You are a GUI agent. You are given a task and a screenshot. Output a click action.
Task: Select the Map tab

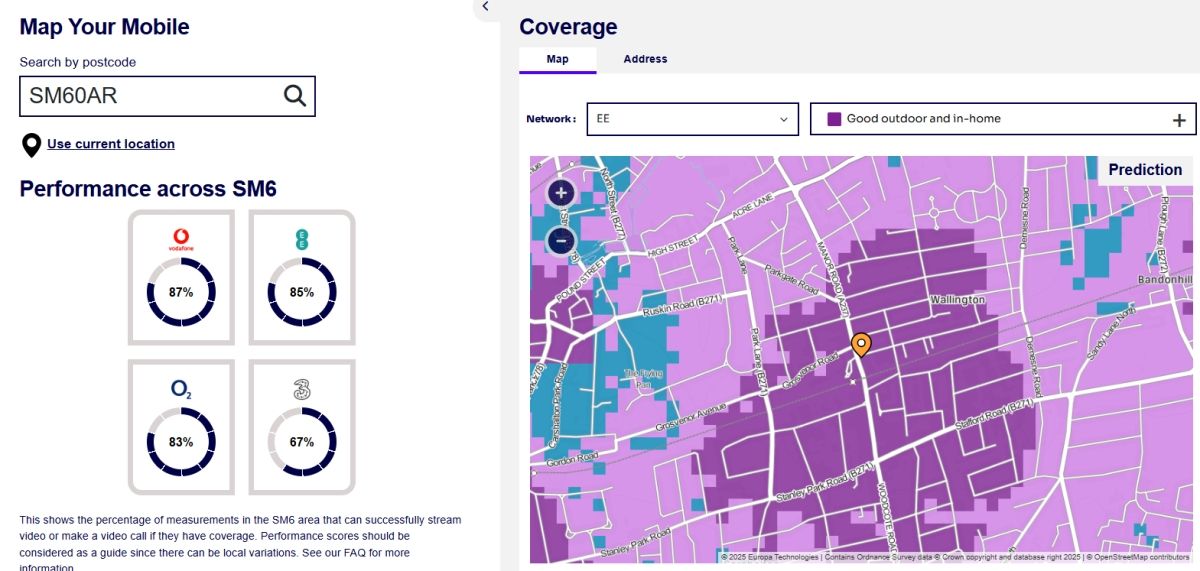click(x=557, y=59)
